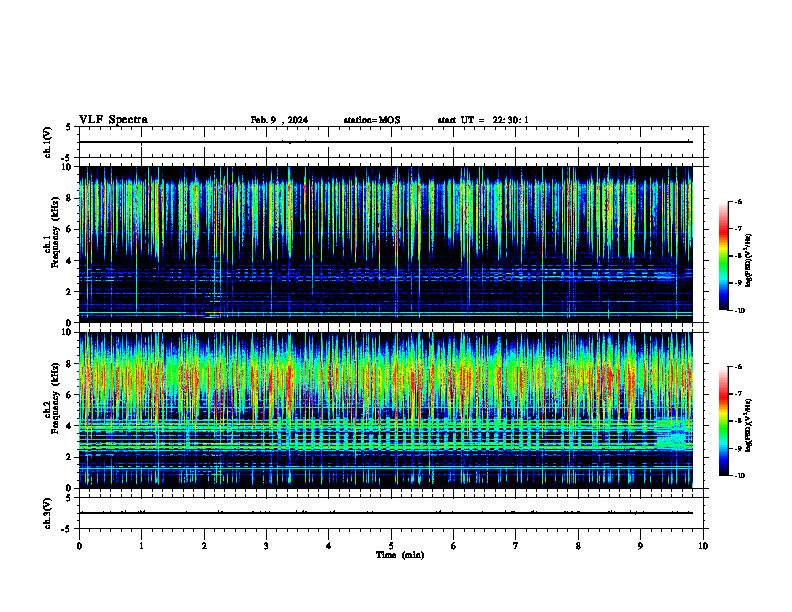
Task: Click the ch.2 spectrogram color scale bar
Action: 724,421
